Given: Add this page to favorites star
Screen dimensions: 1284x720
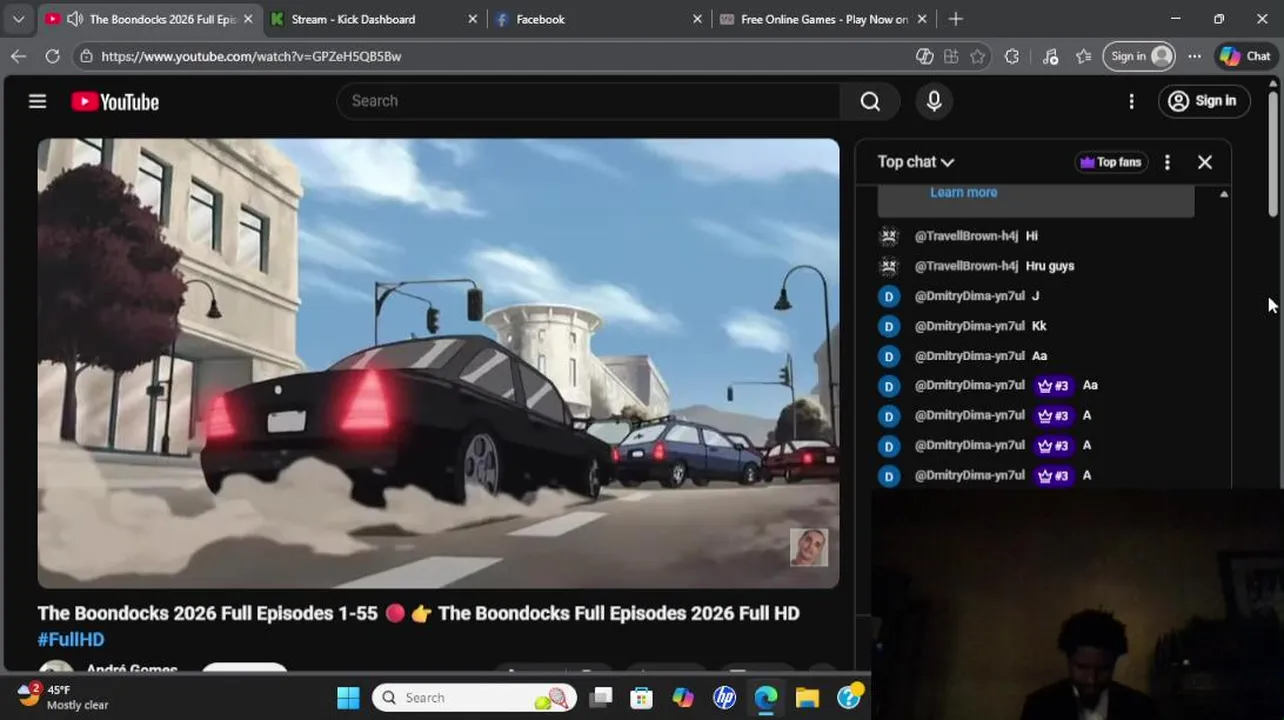Looking at the screenshot, I should pos(978,56).
